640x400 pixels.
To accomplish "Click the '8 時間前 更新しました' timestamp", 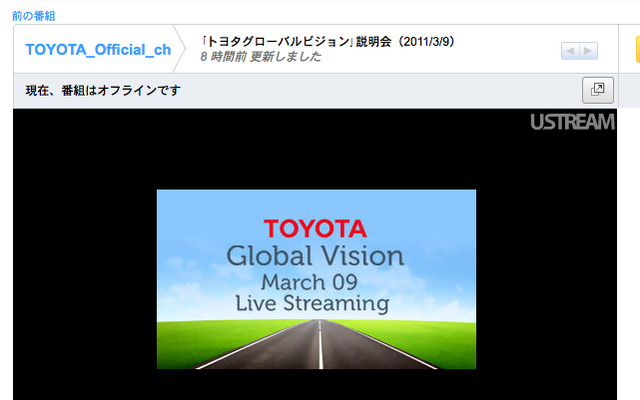I will tap(261, 56).
